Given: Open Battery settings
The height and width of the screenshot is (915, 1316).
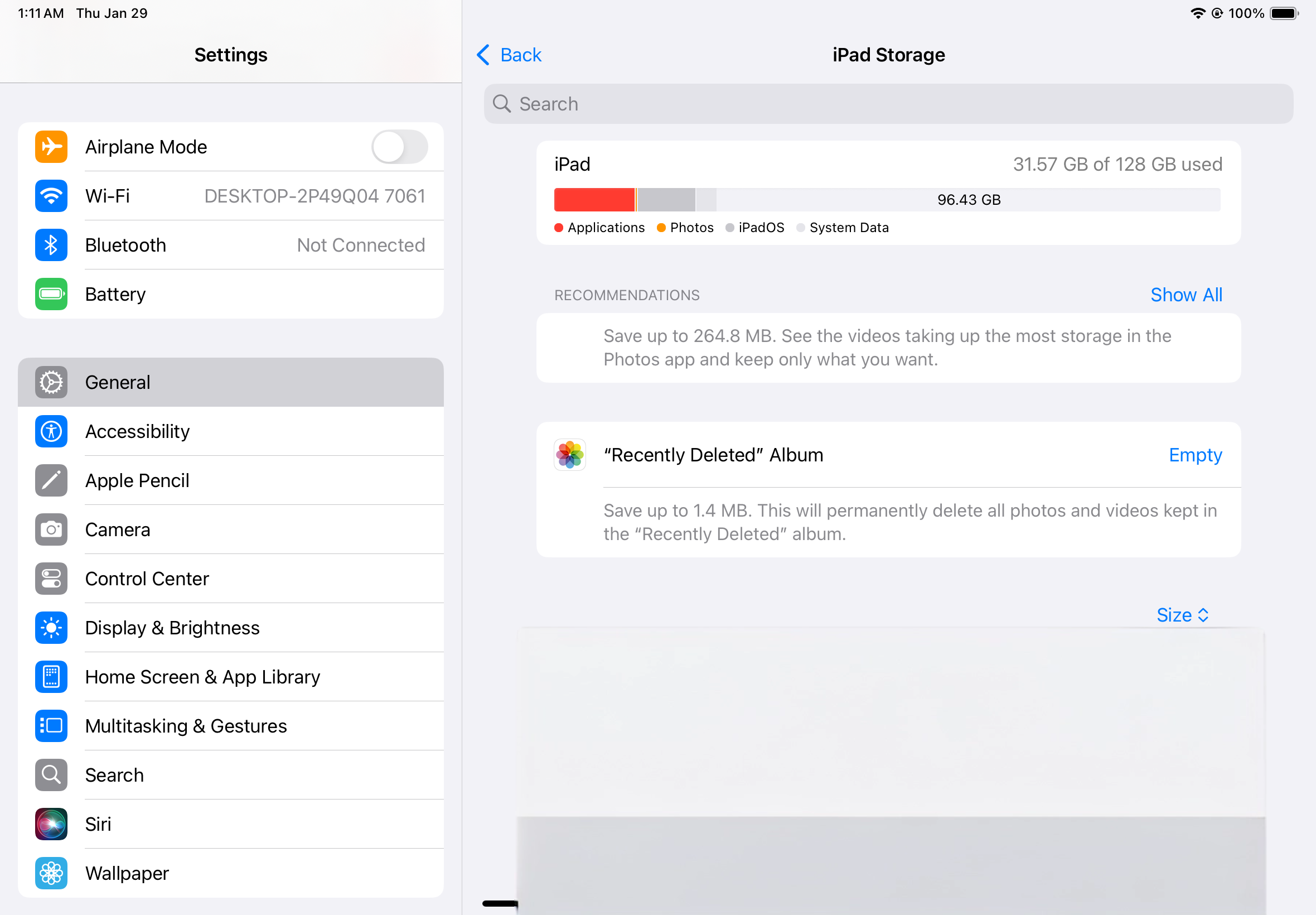Looking at the screenshot, I should click(231, 294).
